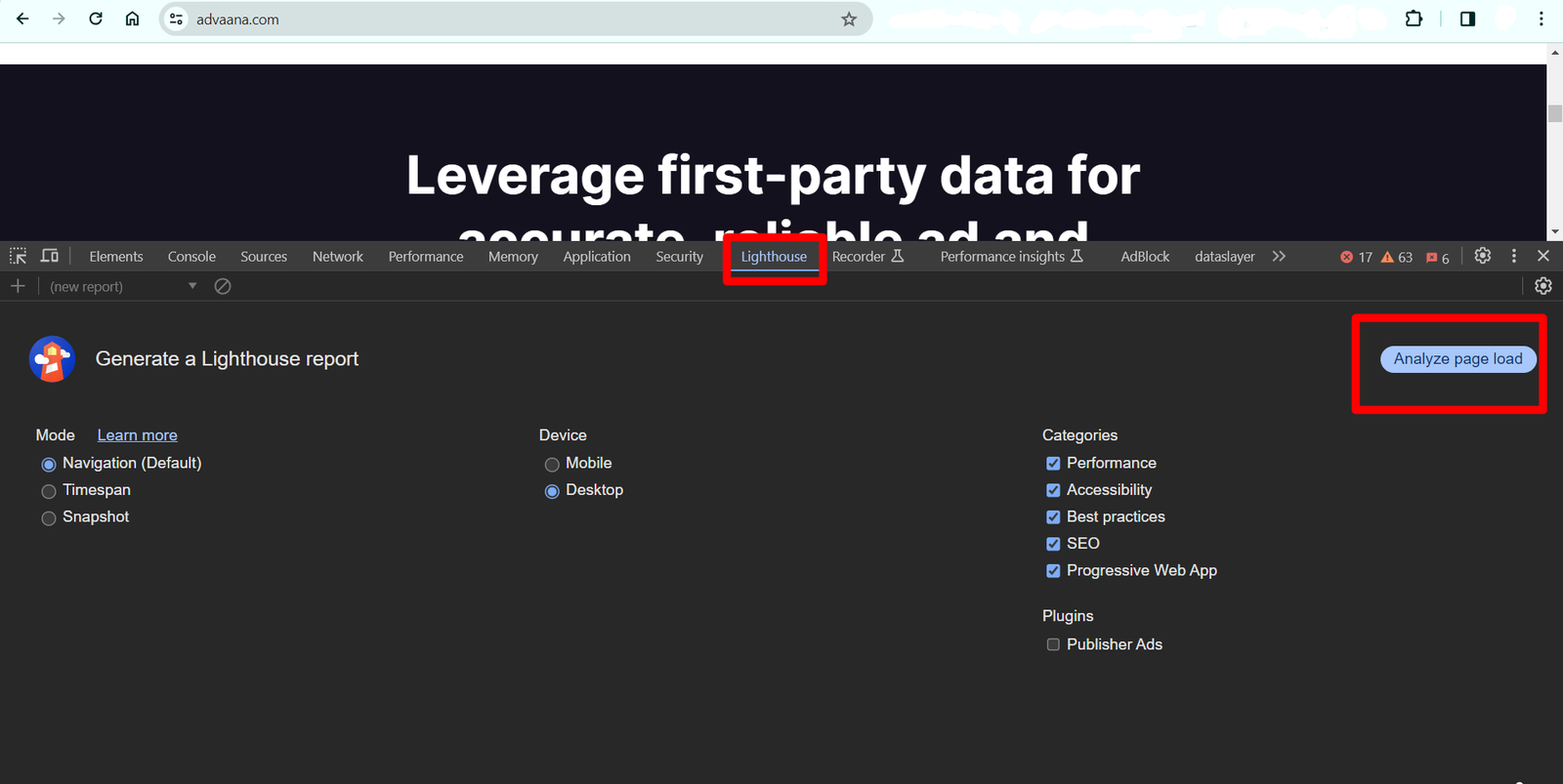
Task: Clear all Lighthouse reports icon
Action: (x=223, y=286)
